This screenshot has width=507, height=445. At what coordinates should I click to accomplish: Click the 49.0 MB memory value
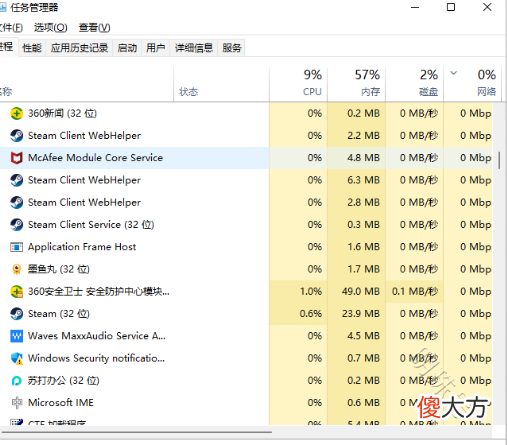tap(361, 292)
